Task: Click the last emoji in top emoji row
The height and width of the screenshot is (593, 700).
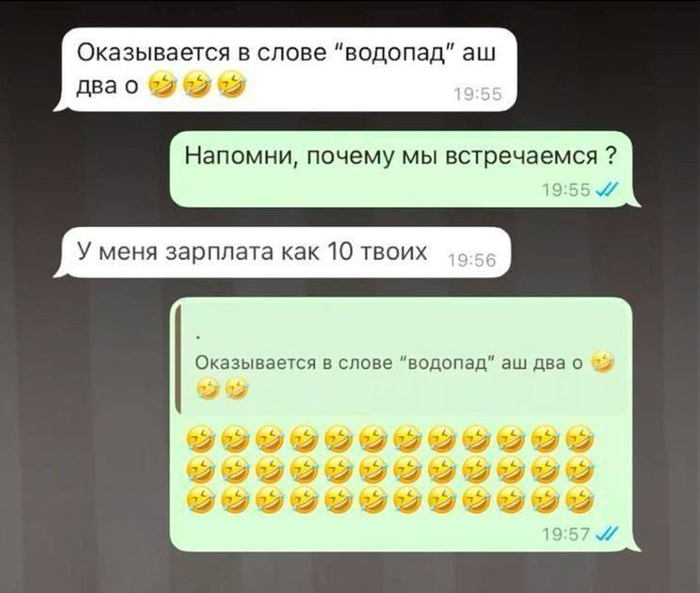Action: pos(579,438)
